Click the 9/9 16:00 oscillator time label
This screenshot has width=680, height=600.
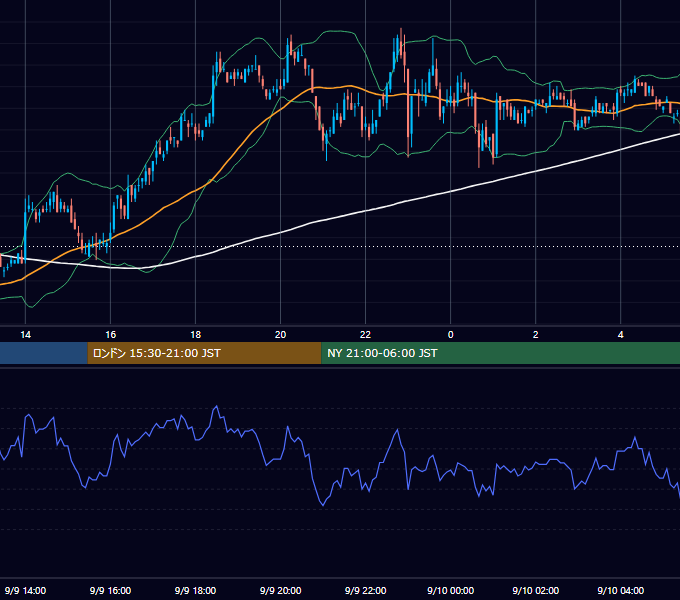point(111,590)
